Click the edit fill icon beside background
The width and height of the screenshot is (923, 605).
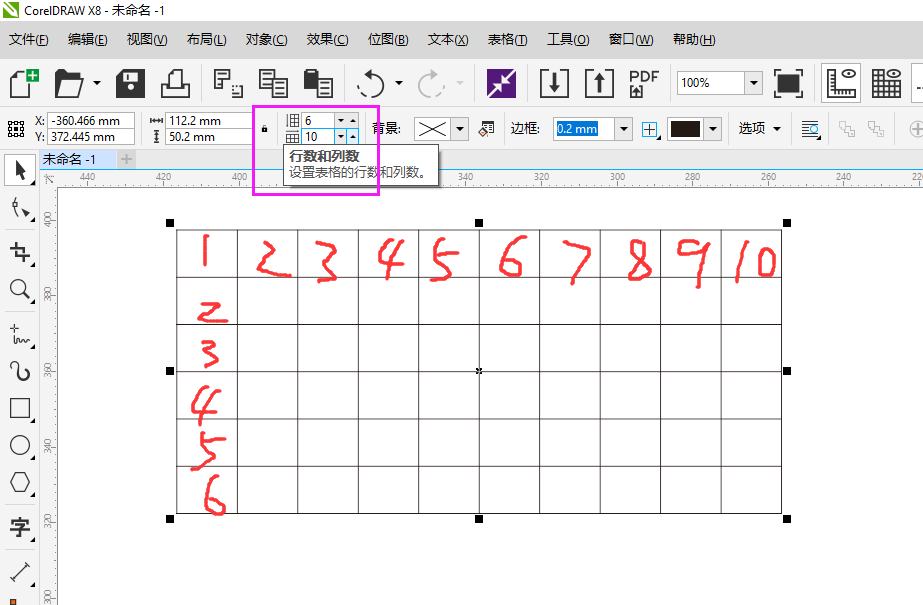[x=486, y=129]
